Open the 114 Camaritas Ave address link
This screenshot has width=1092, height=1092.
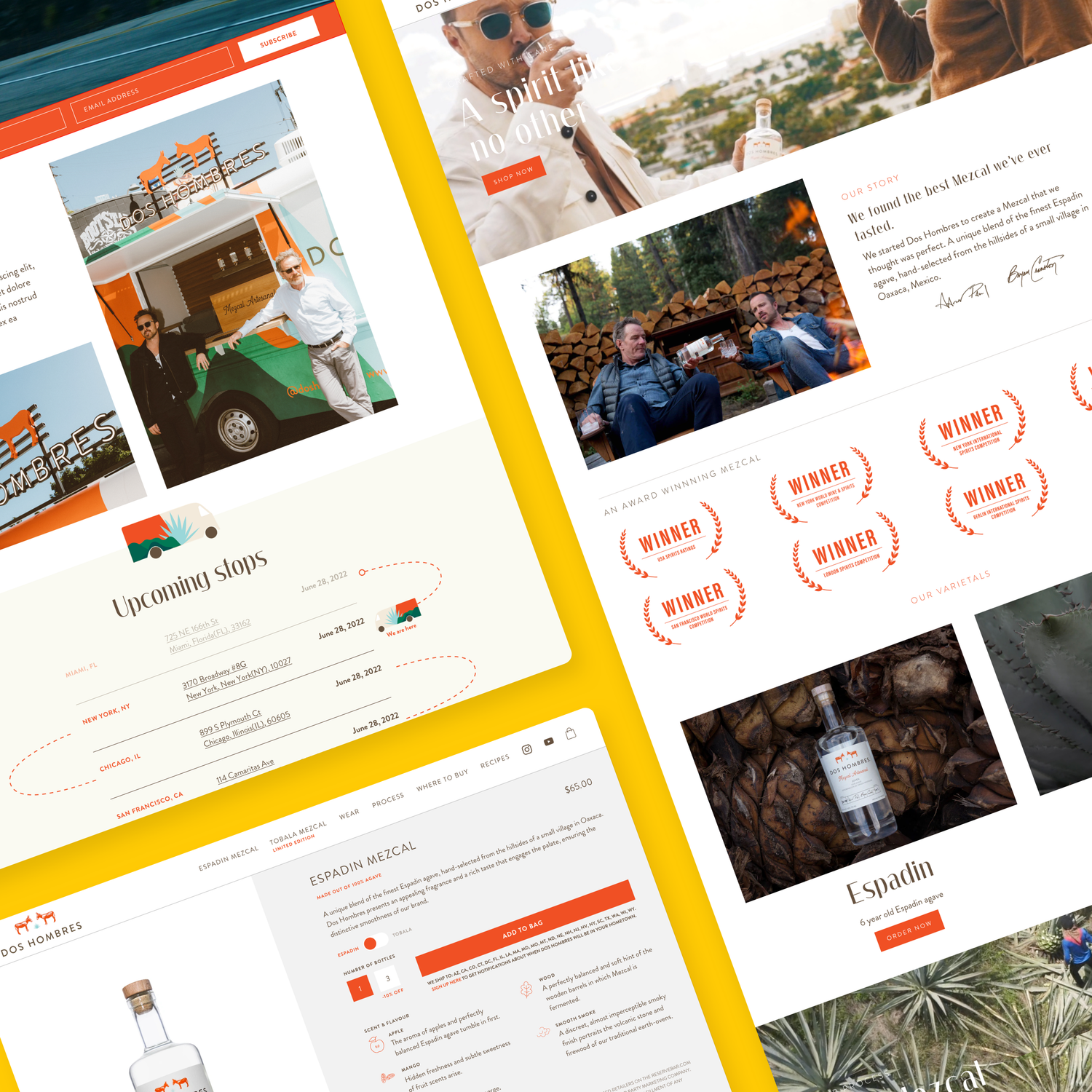click(245, 771)
